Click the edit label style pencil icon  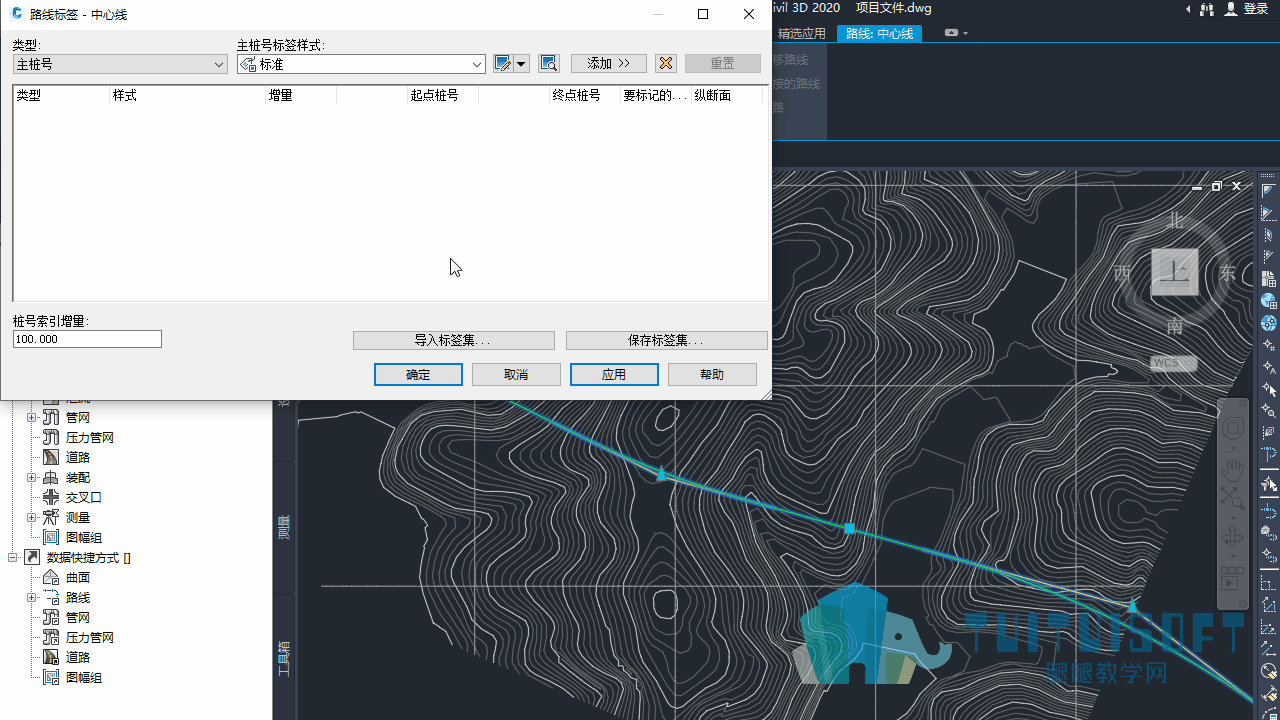[x=503, y=64]
